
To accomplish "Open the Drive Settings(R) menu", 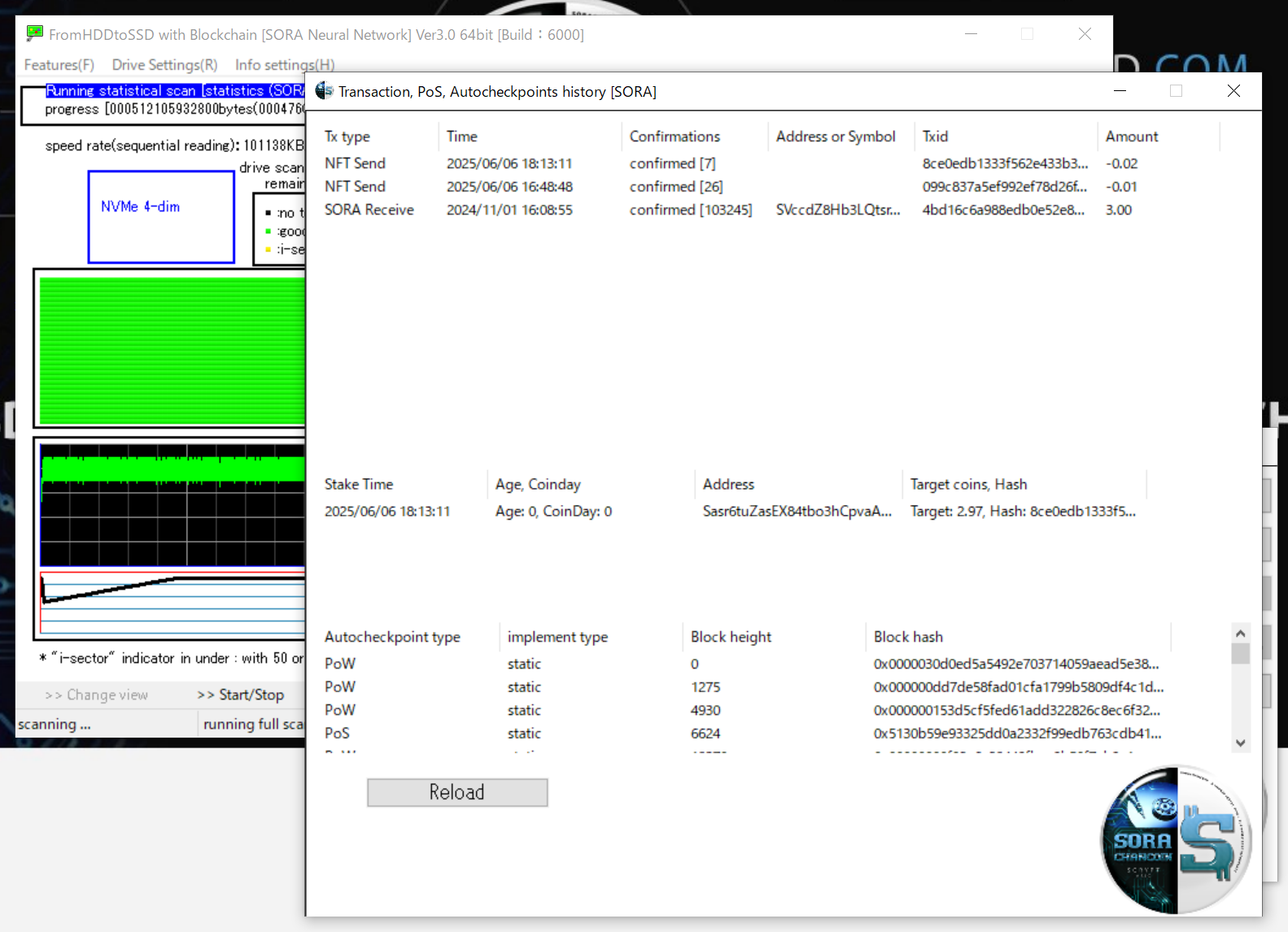I will point(164,65).
